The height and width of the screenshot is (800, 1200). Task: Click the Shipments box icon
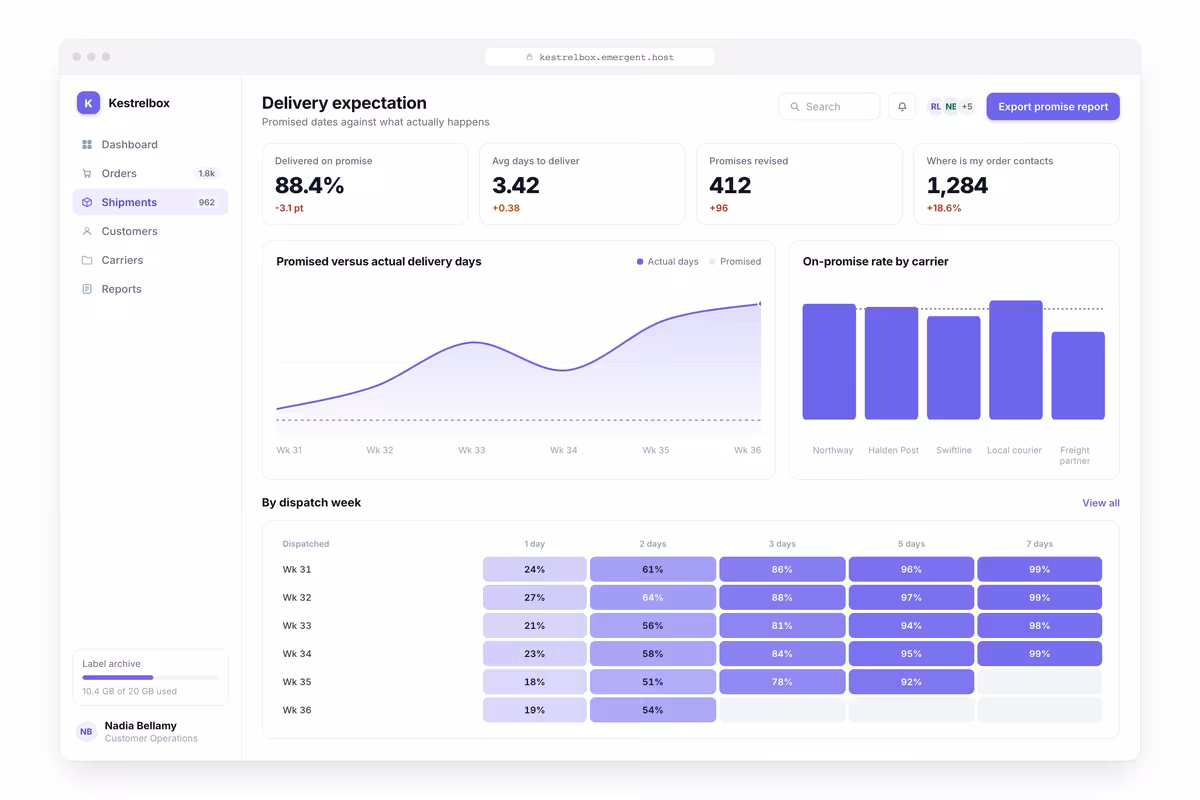point(87,202)
